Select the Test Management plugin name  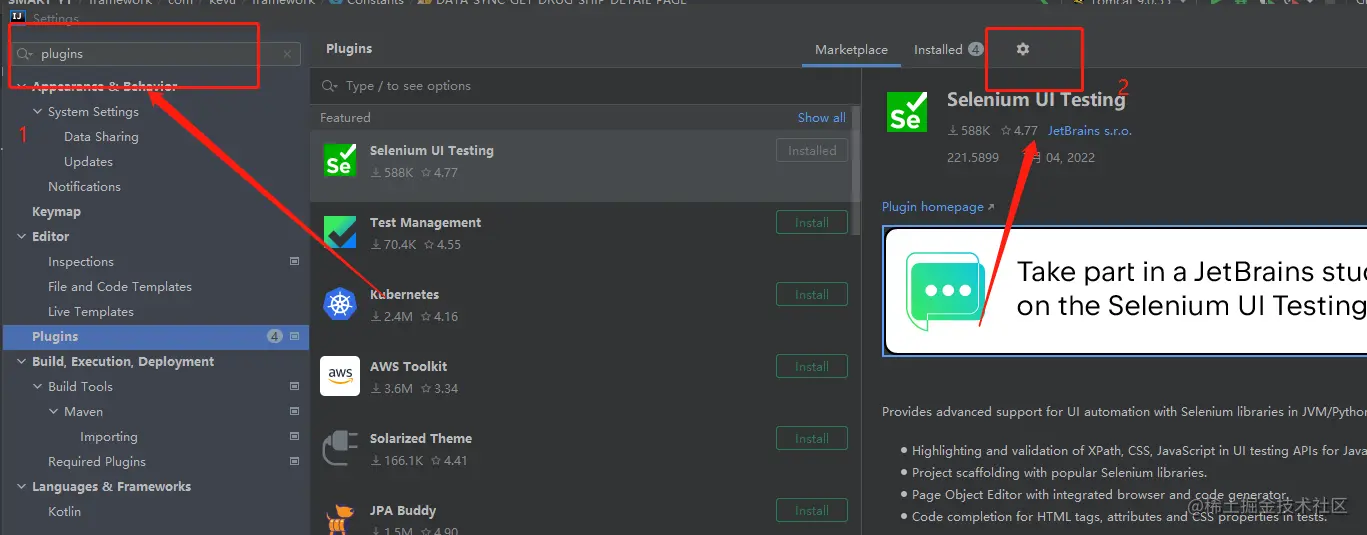425,223
